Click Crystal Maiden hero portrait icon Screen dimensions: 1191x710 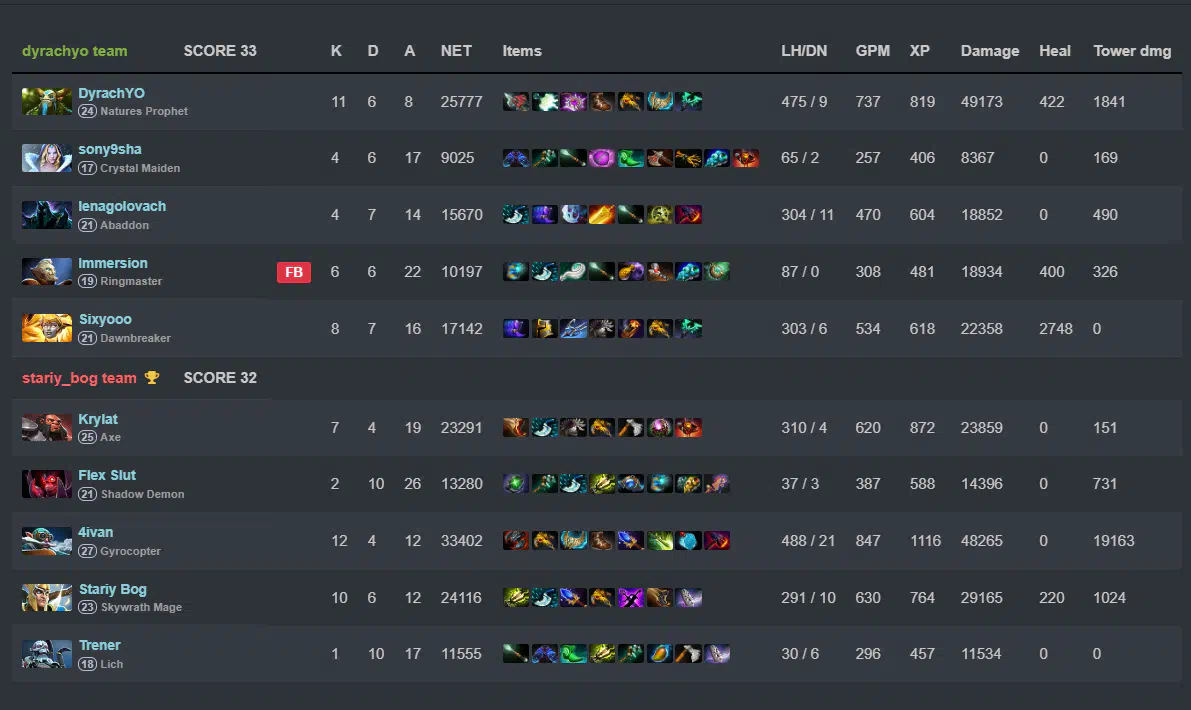tap(46, 158)
